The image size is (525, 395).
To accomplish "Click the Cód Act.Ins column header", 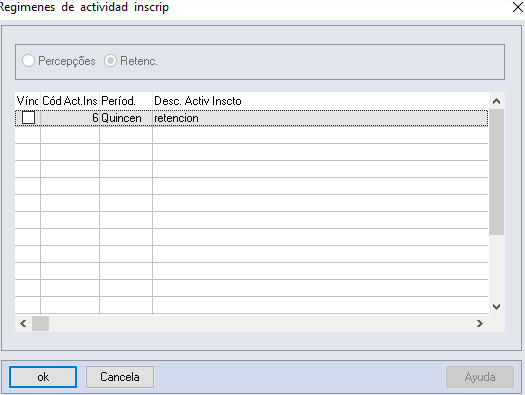I will tap(70, 101).
